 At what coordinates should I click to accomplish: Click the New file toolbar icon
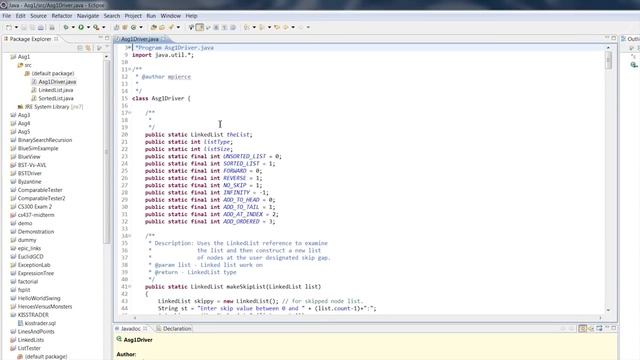(9, 27)
